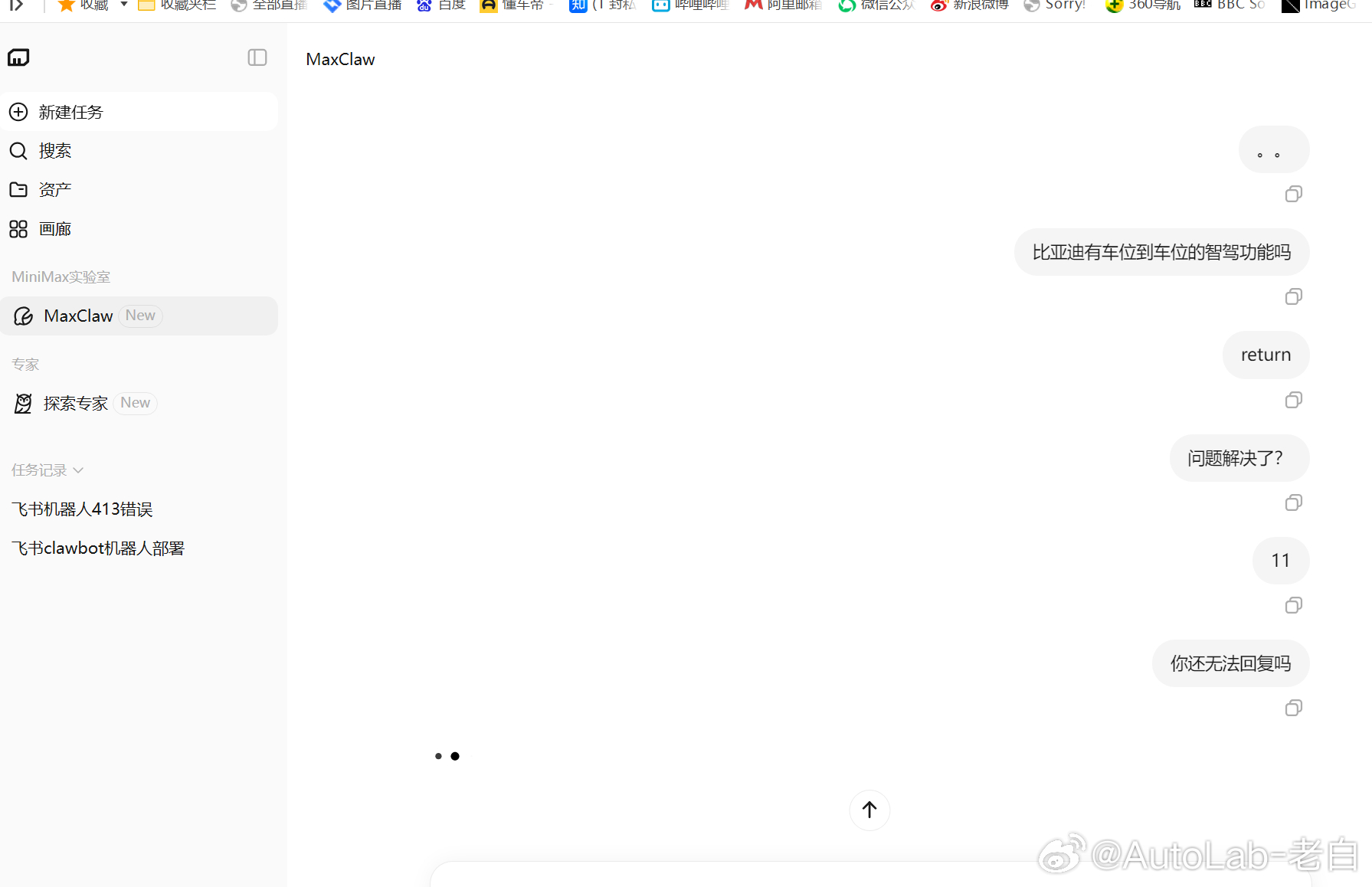Screen dimensions: 1372x887
Task: Click the 'return' message bubble
Action: (x=1266, y=355)
